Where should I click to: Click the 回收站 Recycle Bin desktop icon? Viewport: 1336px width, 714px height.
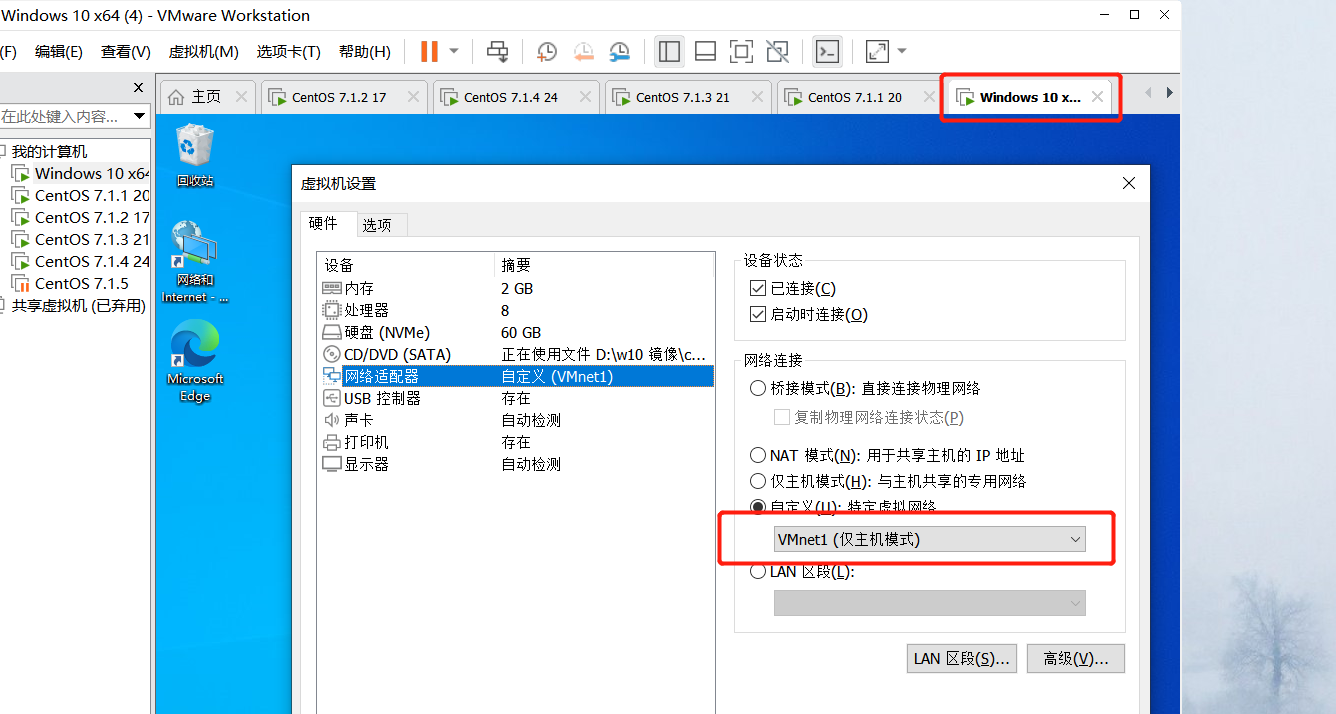click(x=195, y=155)
